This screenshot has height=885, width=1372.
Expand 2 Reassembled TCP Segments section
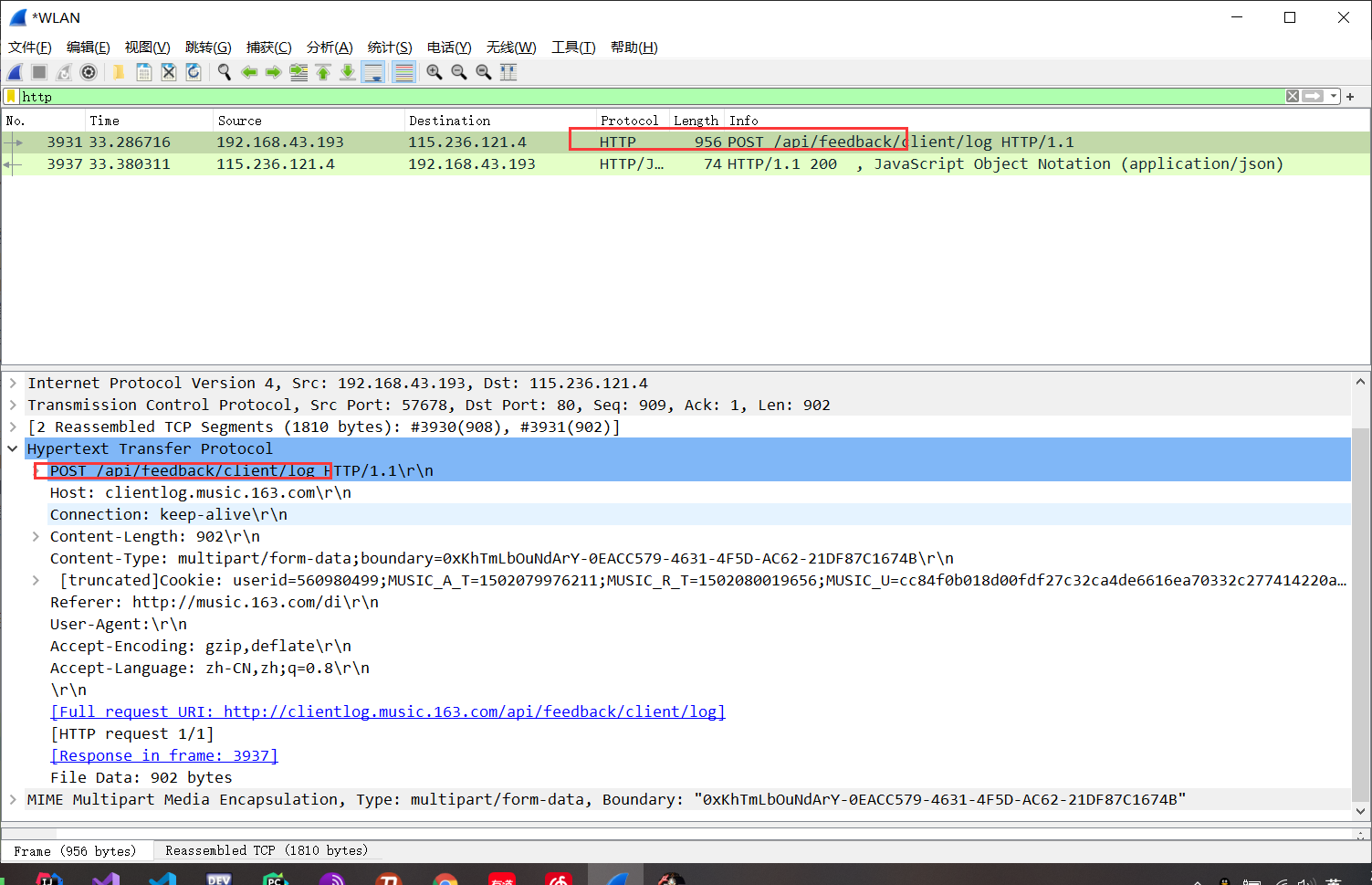click(13, 427)
